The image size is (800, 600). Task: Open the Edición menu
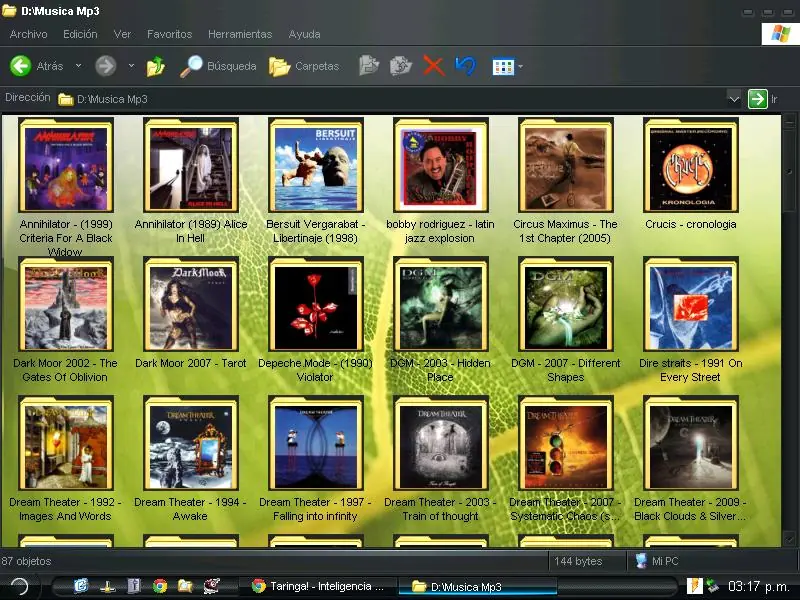click(80, 34)
